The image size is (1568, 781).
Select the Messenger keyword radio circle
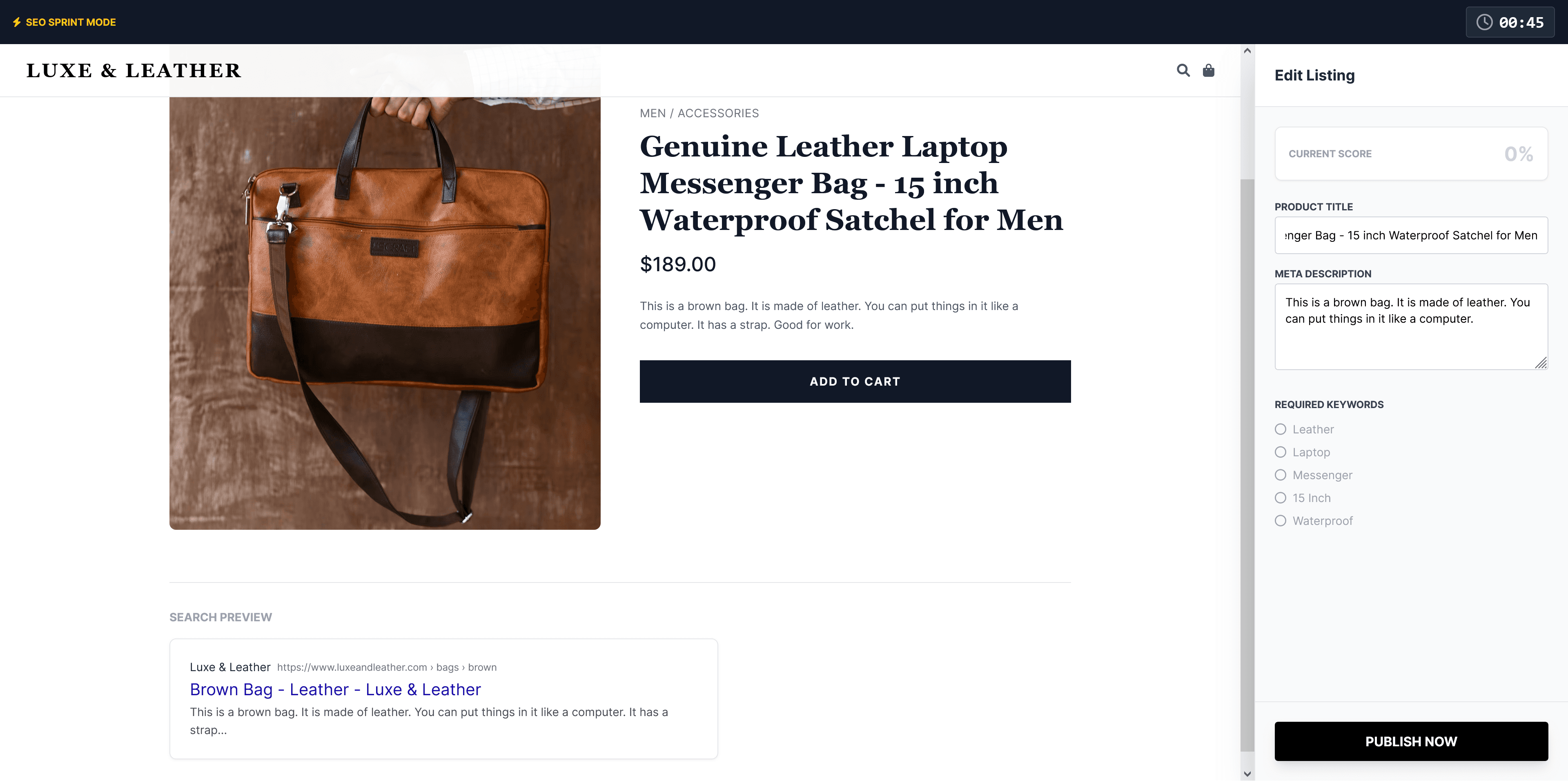[1280, 475]
